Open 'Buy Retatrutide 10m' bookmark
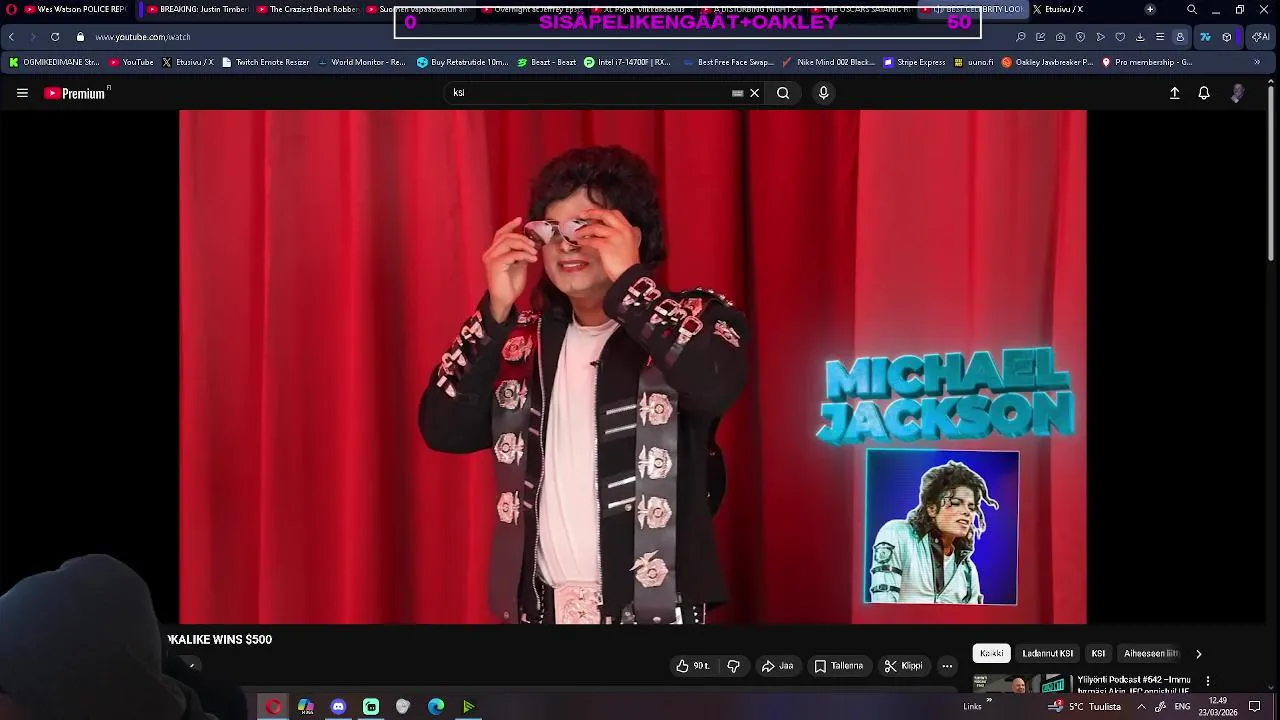Viewport: 1280px width, 720px height. click(463, 62)
